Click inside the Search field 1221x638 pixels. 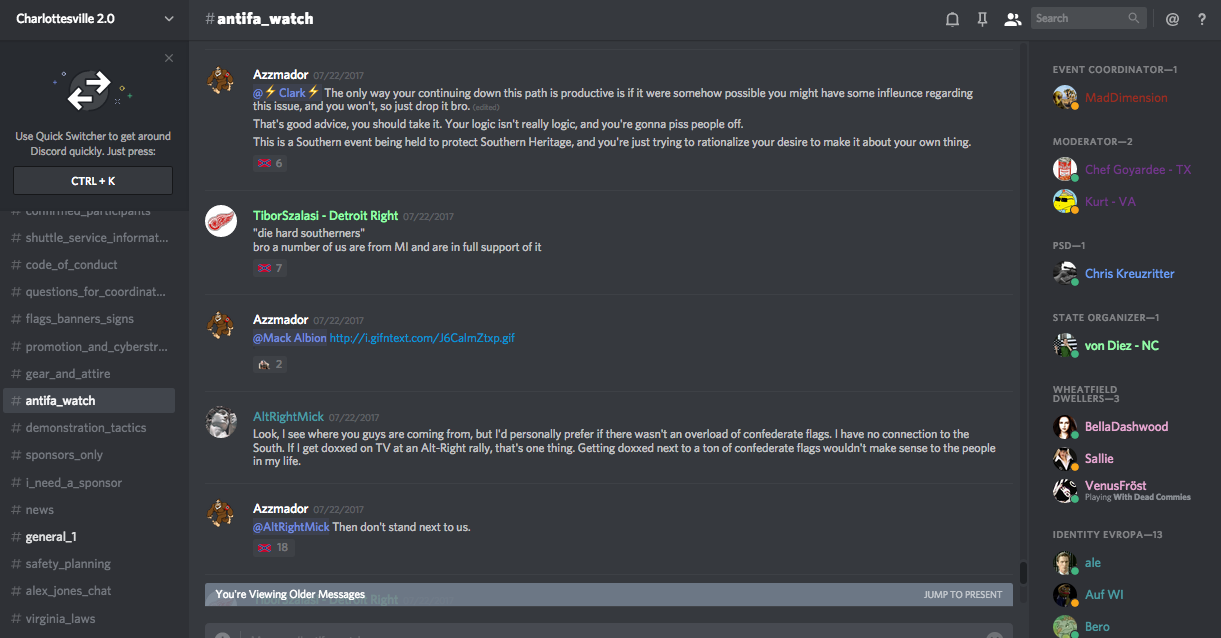pyautogui.click(x=1078, y=18)
